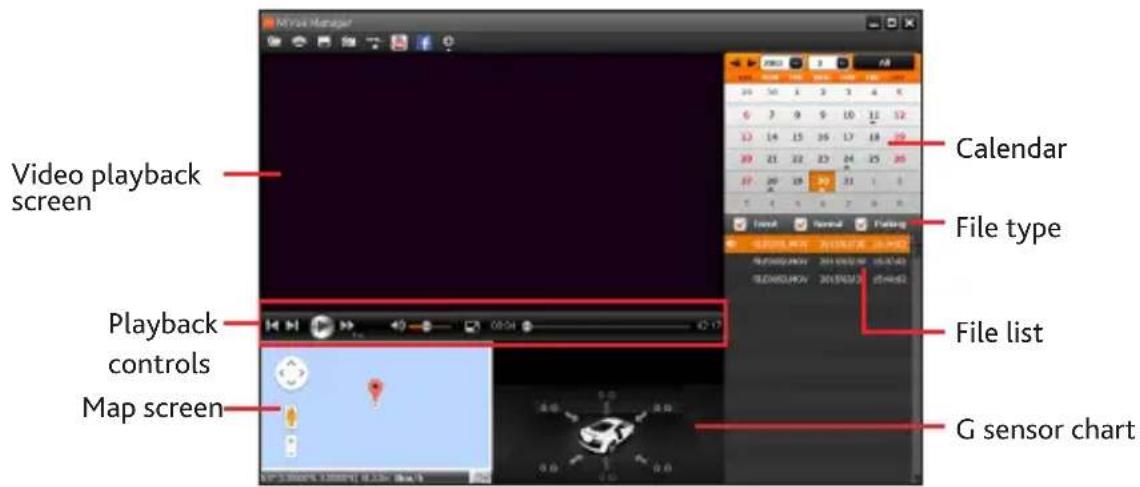
Task: Select the second file in the list
Action: pyautogui.click(x=819, y=262)
